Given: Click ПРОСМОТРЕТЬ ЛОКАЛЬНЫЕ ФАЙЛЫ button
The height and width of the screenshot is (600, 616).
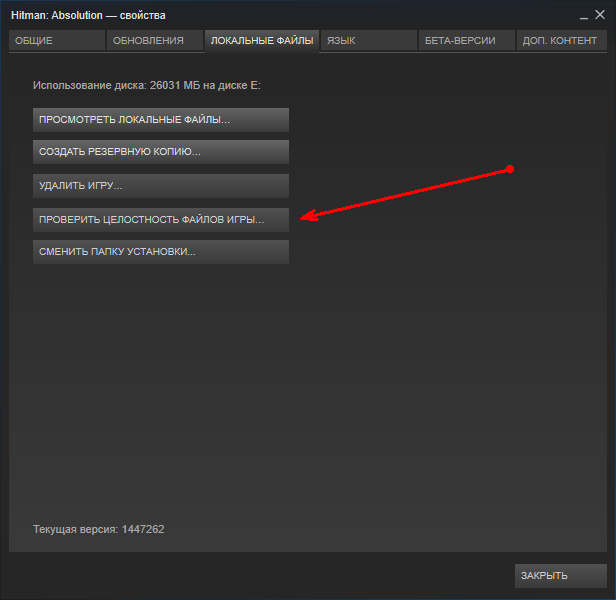Looking at the screenshot, I should point(161,120).
